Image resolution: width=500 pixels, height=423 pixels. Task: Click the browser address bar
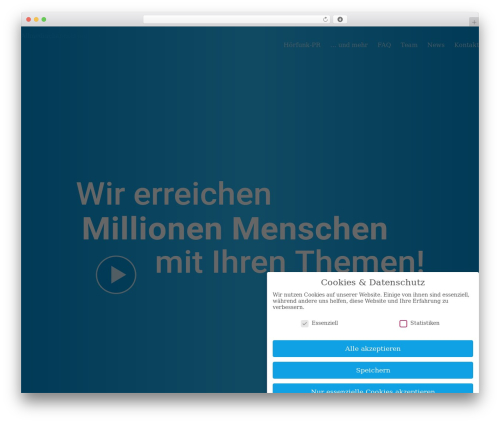point(237,19)
